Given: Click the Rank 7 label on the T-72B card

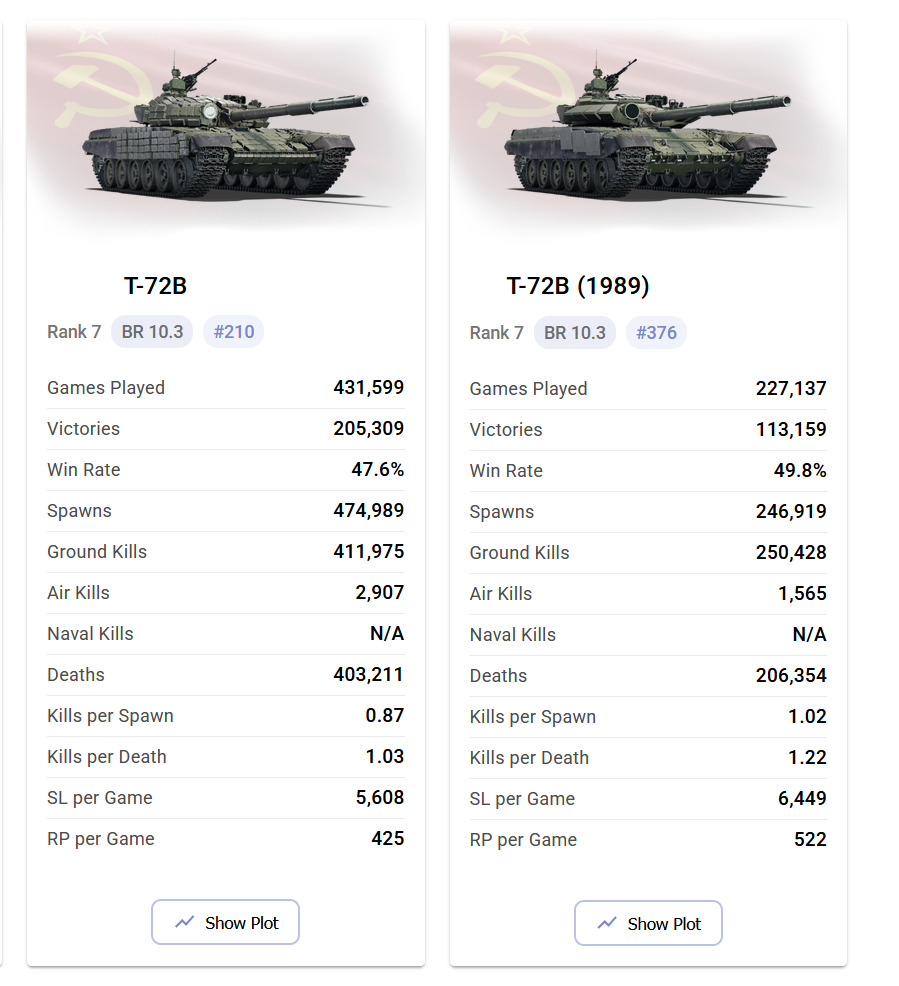Looking at the screenshot, I should (x=74, y=332).
